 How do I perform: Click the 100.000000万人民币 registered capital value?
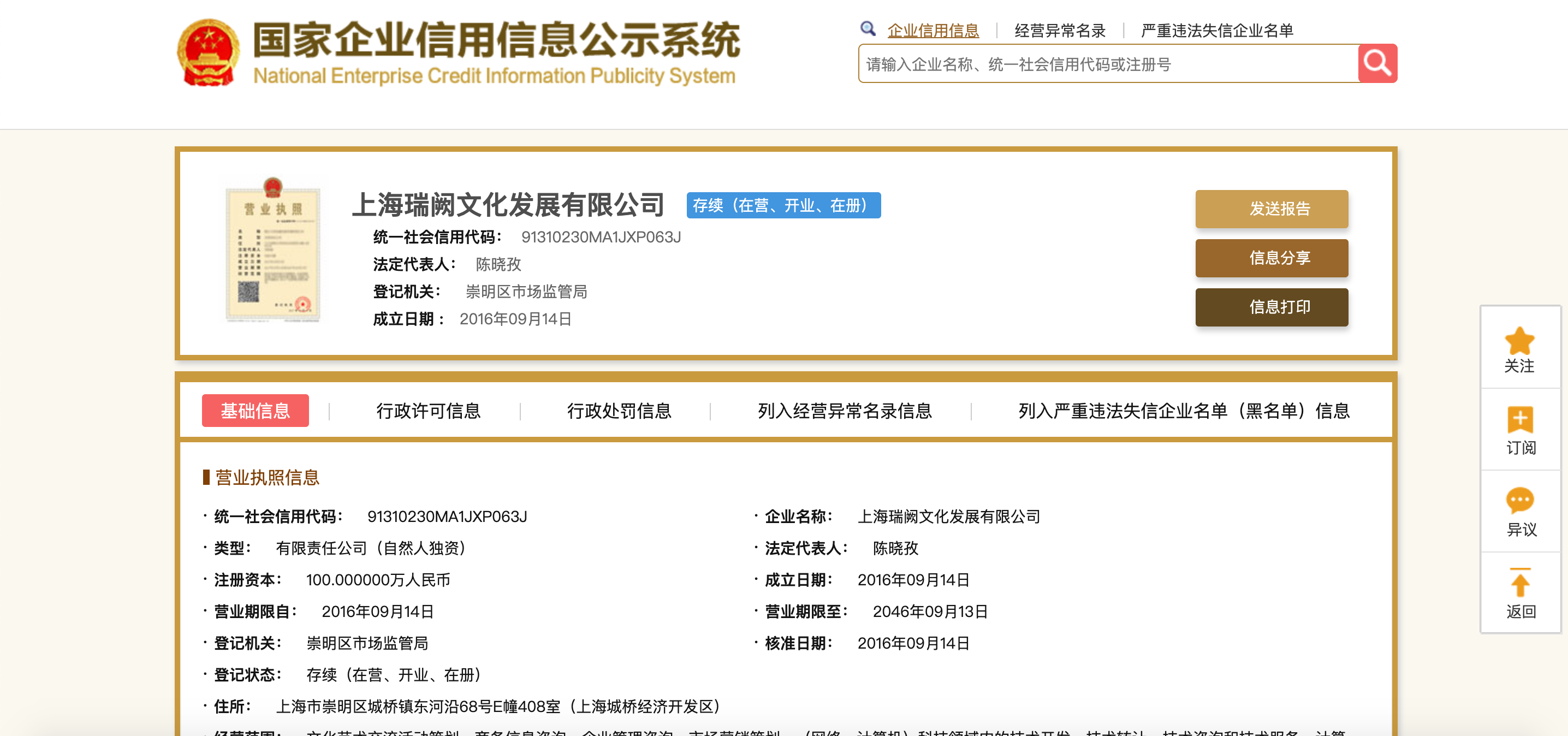coord(378,580)
